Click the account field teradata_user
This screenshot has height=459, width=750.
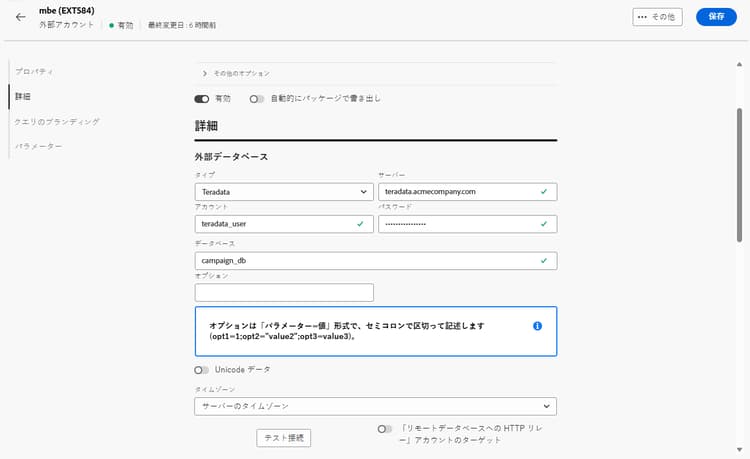coord(284,224)
